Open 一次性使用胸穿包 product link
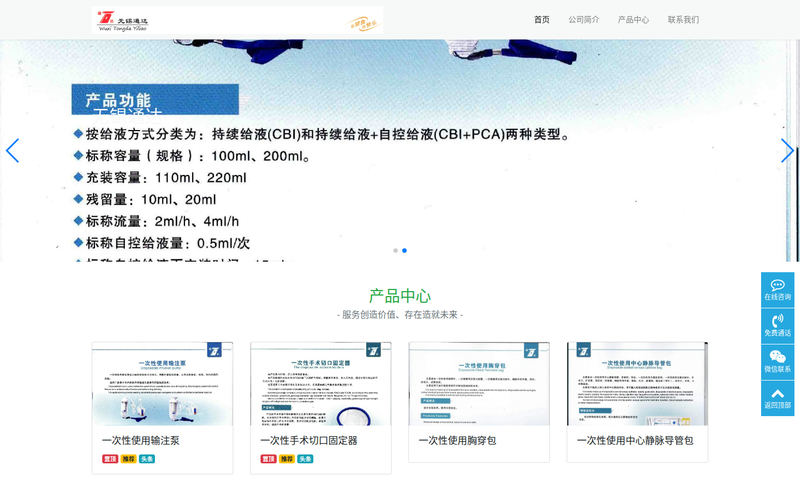Screen dimensions: 800x500 458,441
